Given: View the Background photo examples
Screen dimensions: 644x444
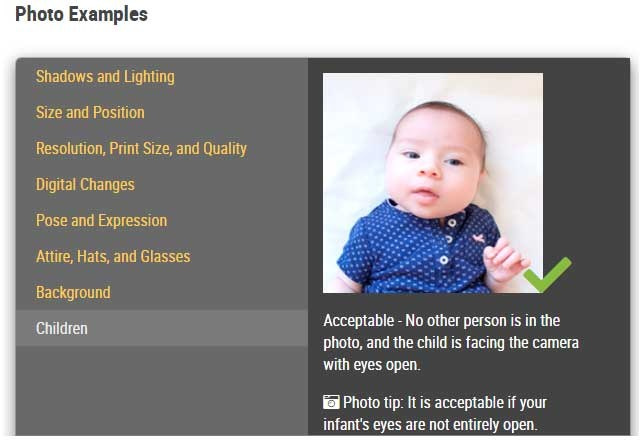Looking at the screenshot, I should [73, 293].
